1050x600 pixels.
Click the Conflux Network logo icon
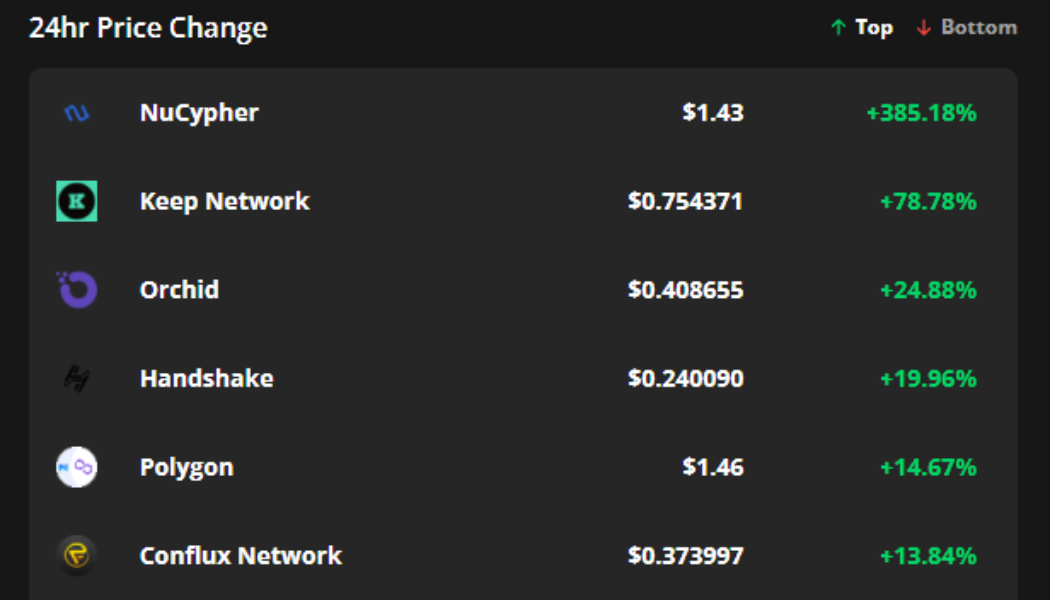77,555
